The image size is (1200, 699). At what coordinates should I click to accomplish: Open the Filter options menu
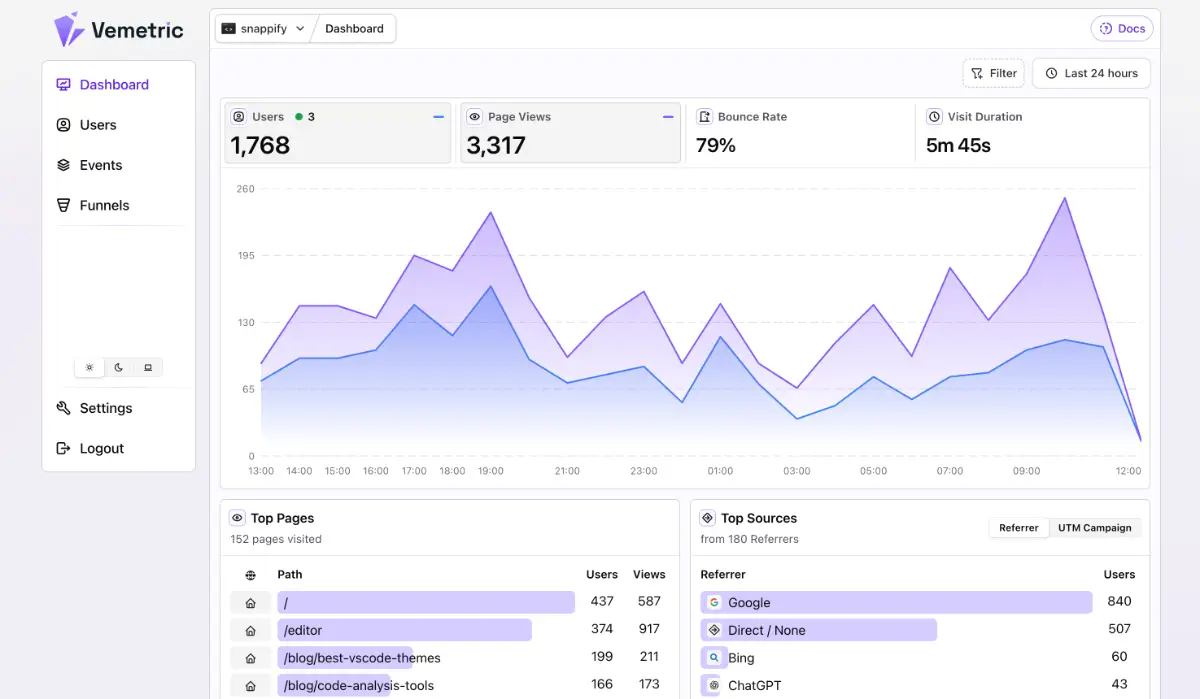(x=993, y=73)
